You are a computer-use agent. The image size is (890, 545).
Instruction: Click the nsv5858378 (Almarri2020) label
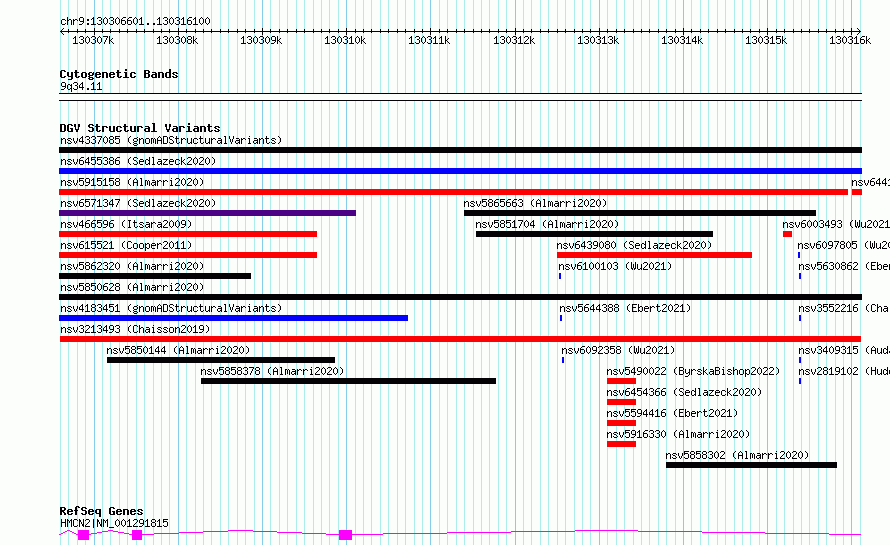click(x=272, y=371)
